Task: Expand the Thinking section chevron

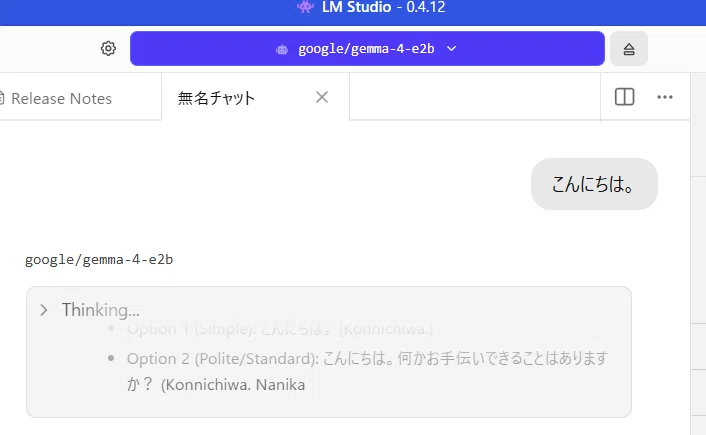Action: click(44, 310)
